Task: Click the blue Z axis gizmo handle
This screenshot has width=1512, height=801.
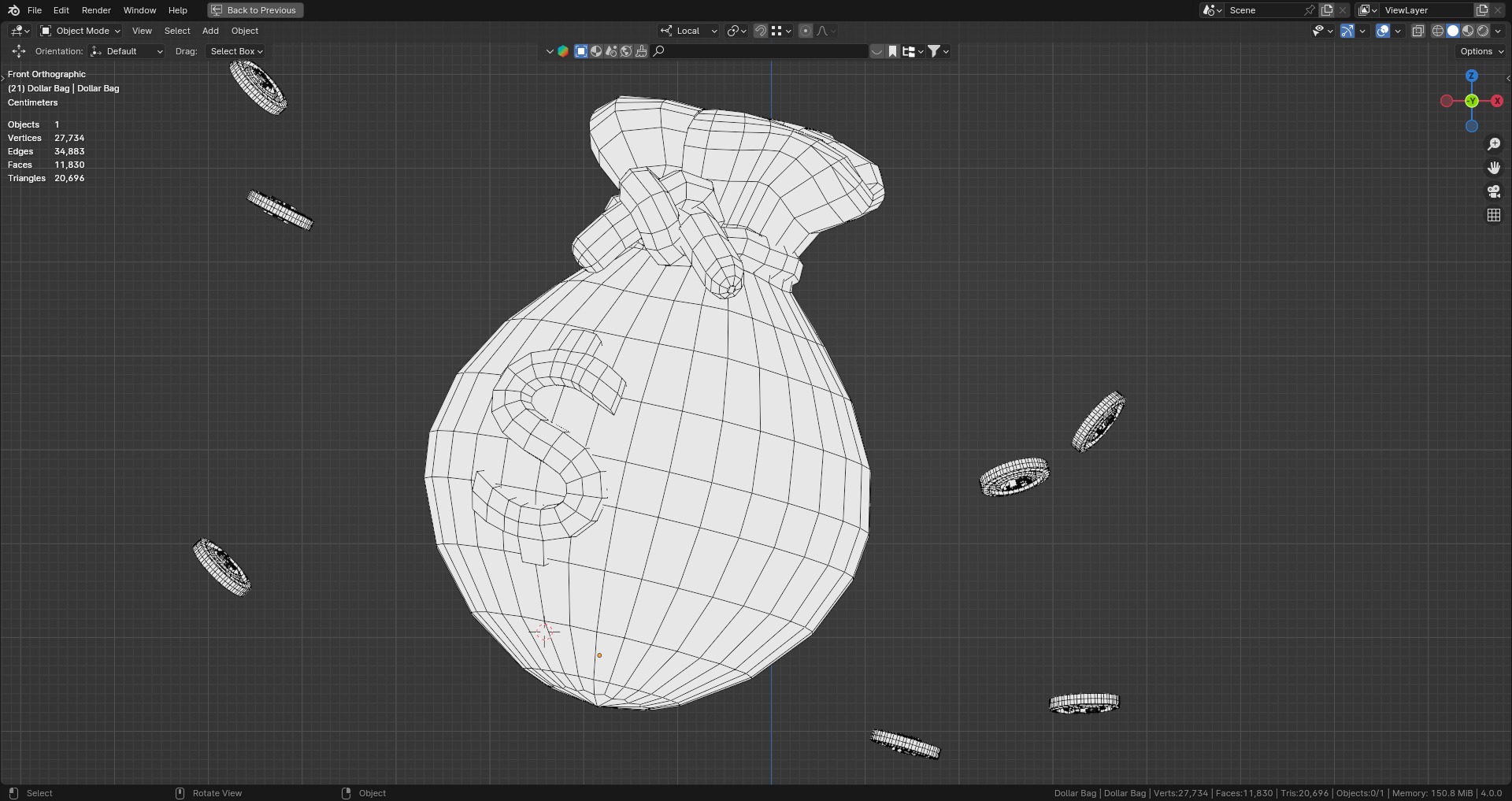Action: (1472, 76)
